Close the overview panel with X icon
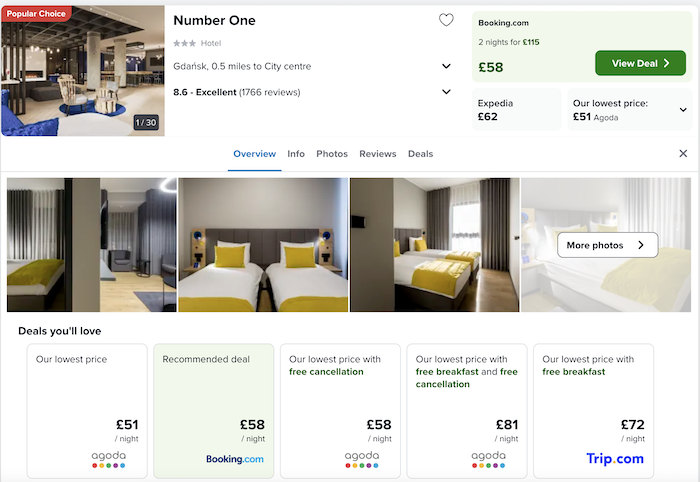 click(x=683, y=154)
